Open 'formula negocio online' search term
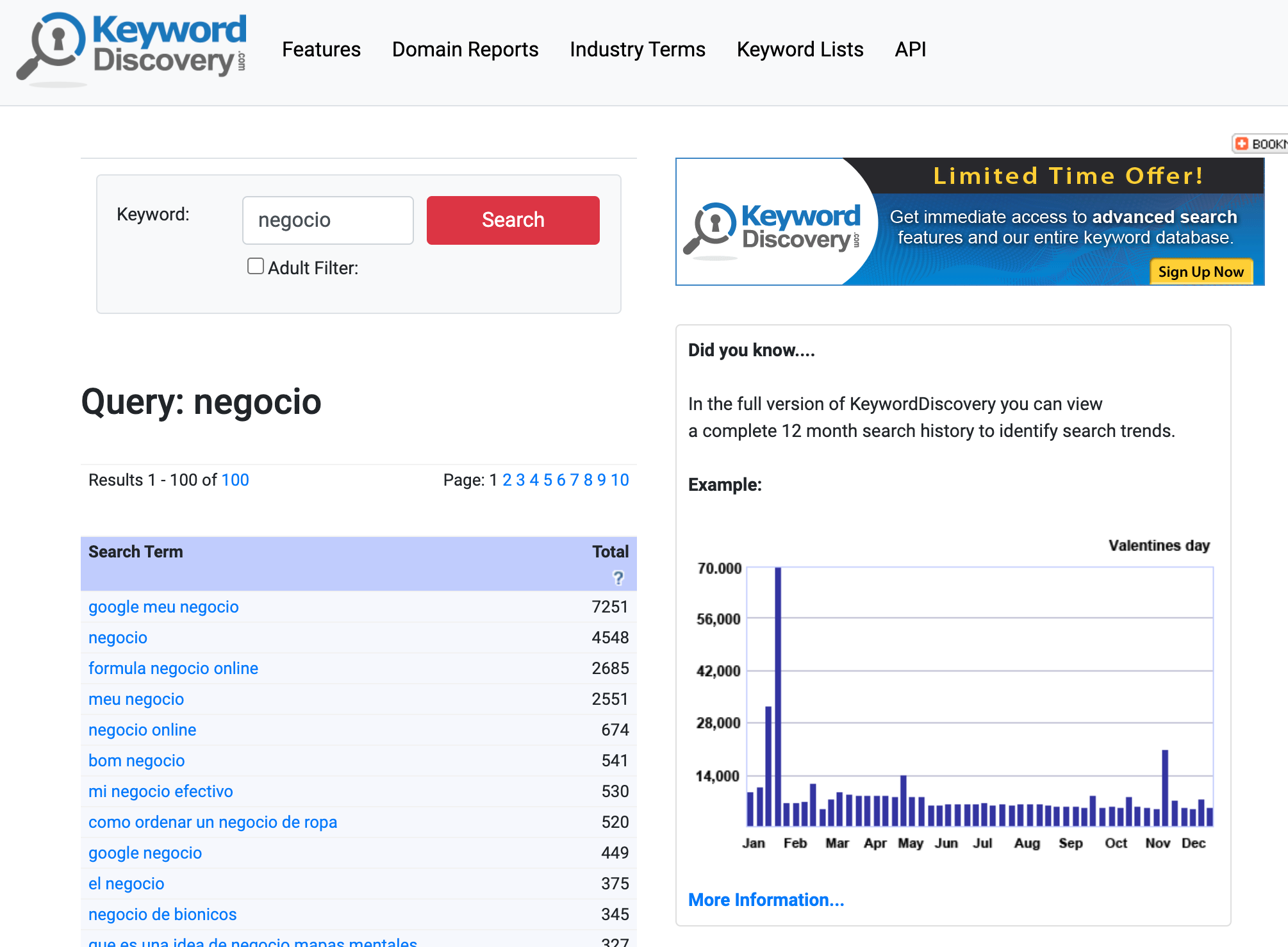The height and width of the screenshot is (947, 1288). pos(173,668)
